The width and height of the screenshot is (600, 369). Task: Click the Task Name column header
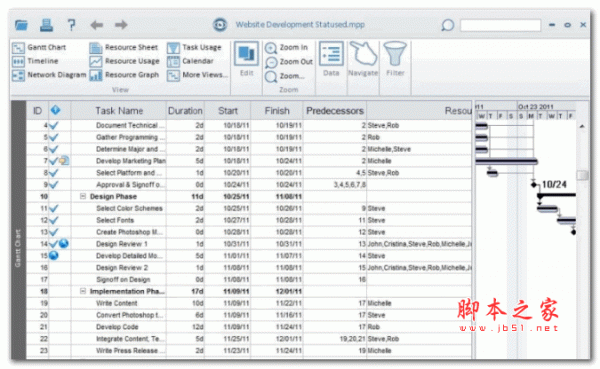point(119,111)
